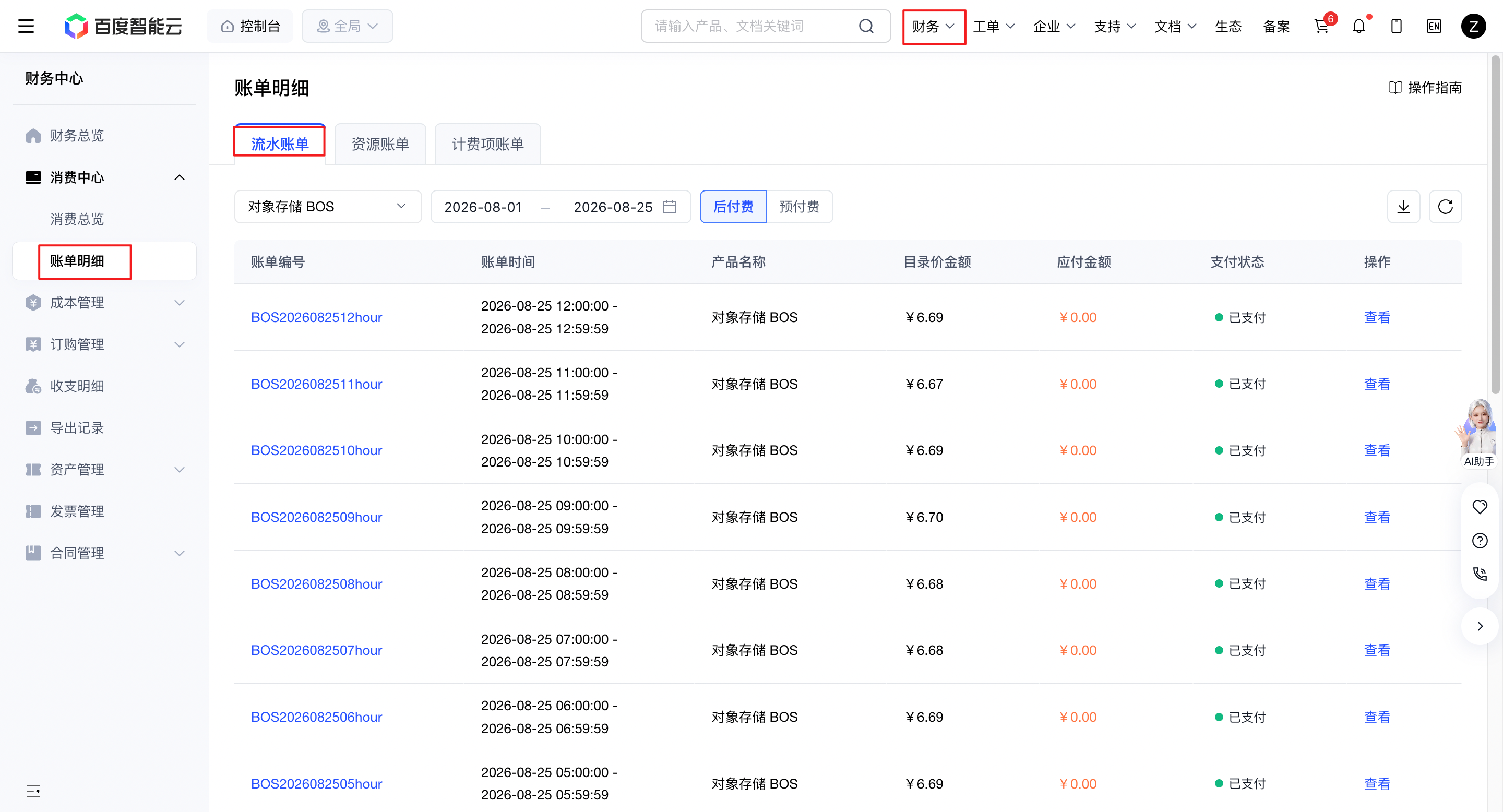1503x812 pixels.
Task: Click 查看 for bill BOS2026082505hour
Action: click(x=1377, y=783)
